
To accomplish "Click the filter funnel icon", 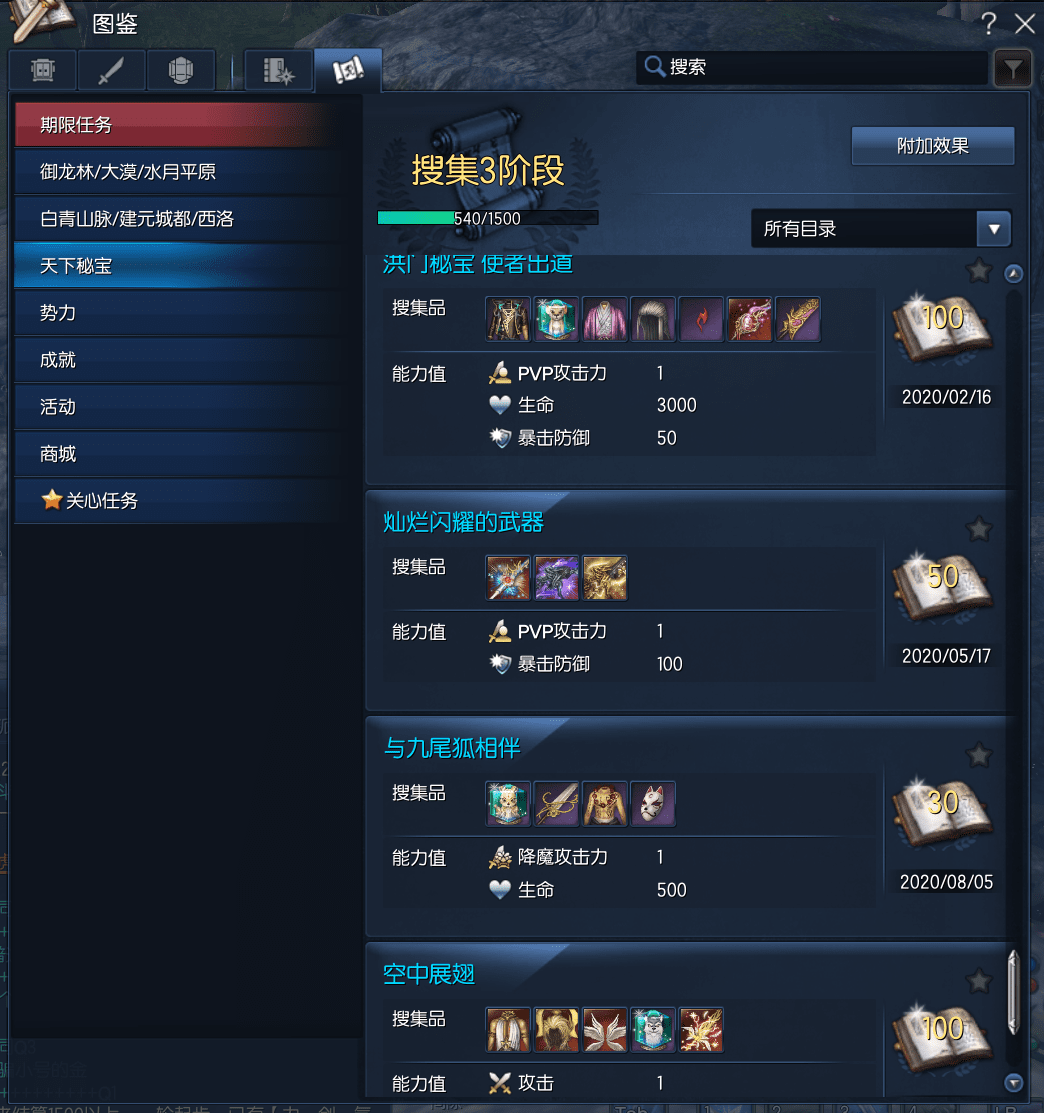I will (x=1013, y=68).
